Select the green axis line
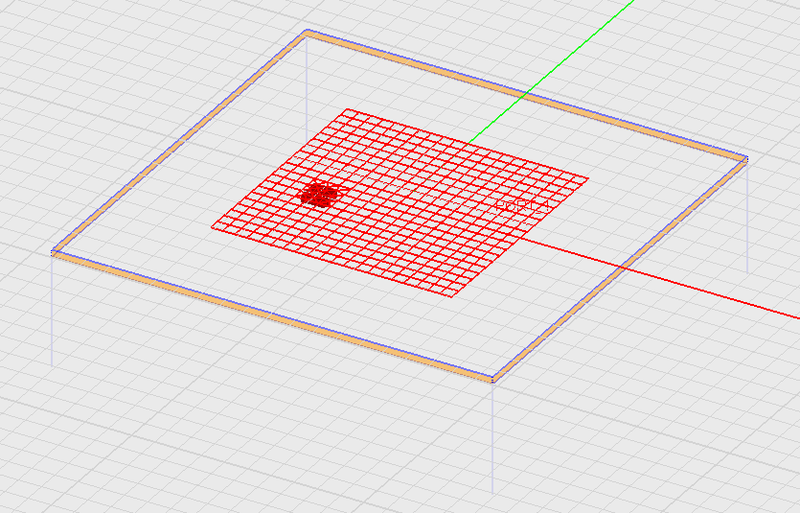This screenshot has height=513, width=800. (x=551, y=71)
